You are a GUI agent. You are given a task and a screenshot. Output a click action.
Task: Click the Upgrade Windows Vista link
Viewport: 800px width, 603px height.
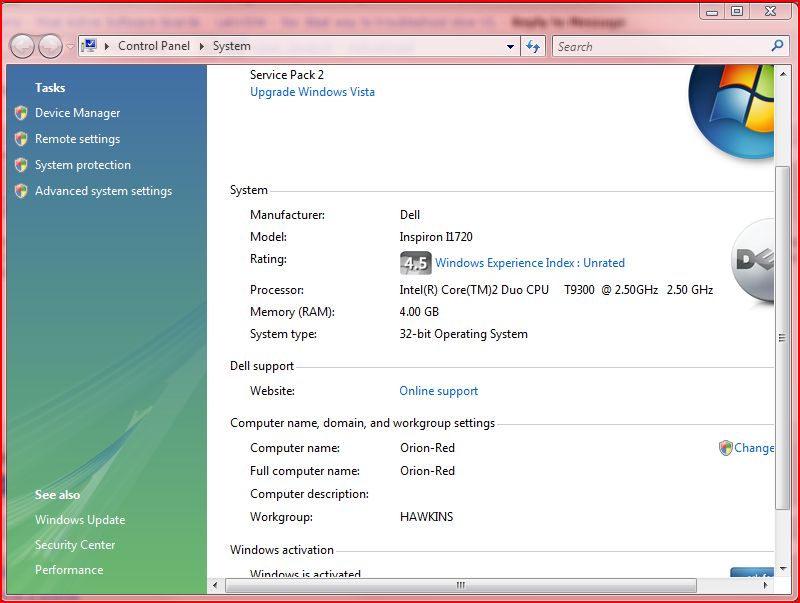(312, 92)
